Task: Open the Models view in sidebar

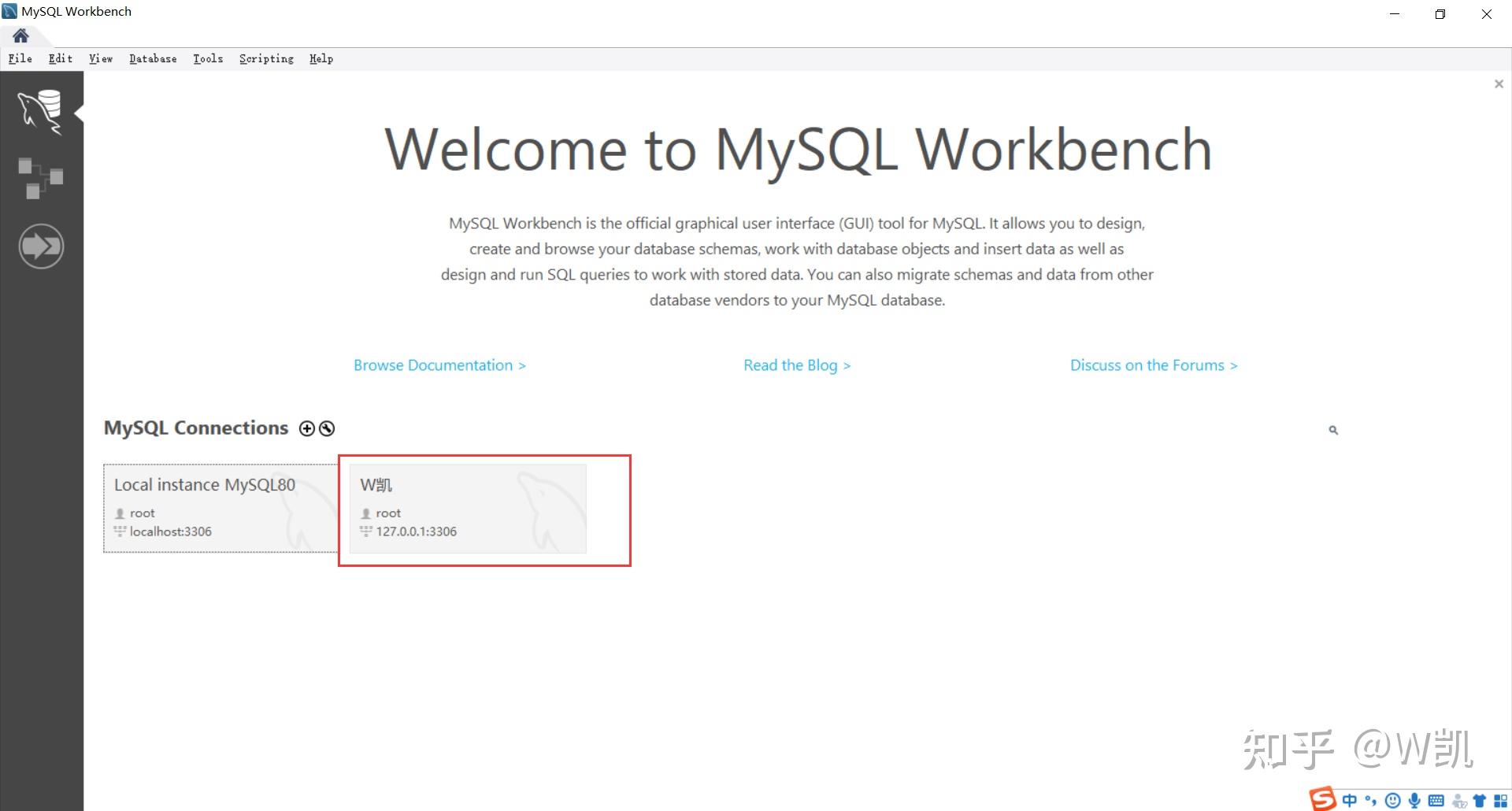Action: [x=40, y=179]
